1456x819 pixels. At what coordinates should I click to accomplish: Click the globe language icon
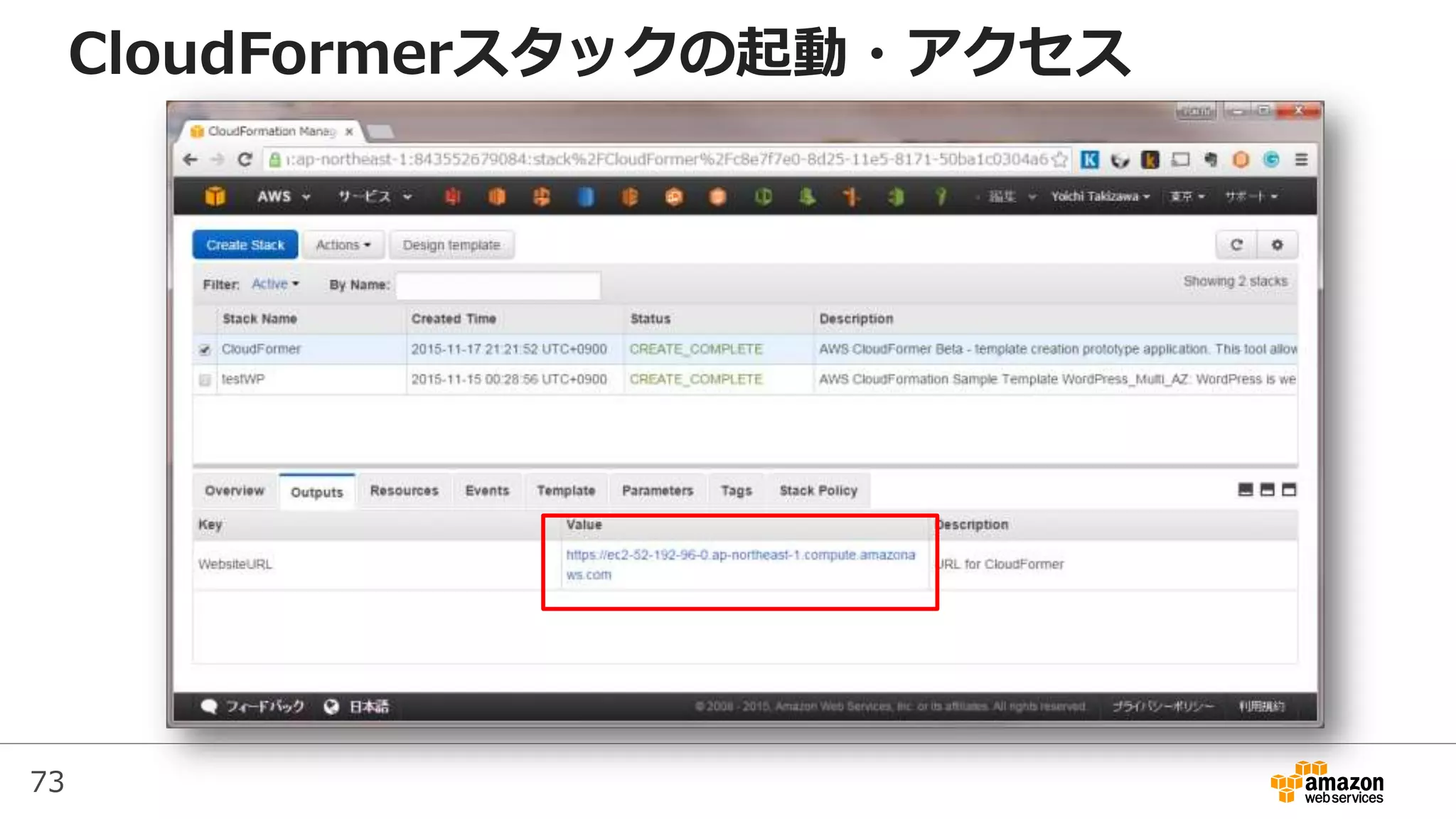point(331,706)
